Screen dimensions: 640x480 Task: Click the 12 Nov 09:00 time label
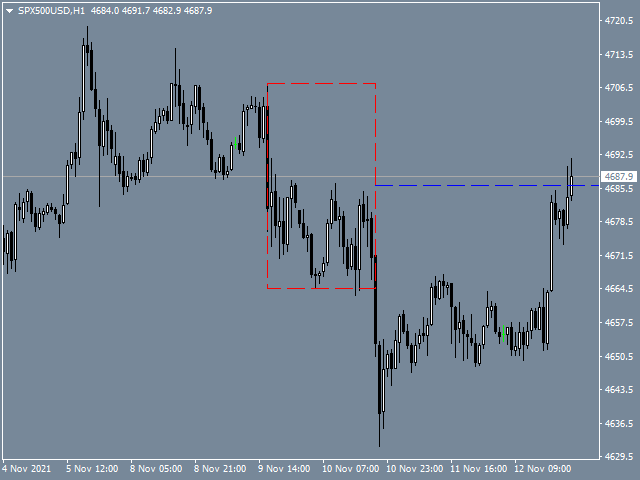tap(543, 469)
